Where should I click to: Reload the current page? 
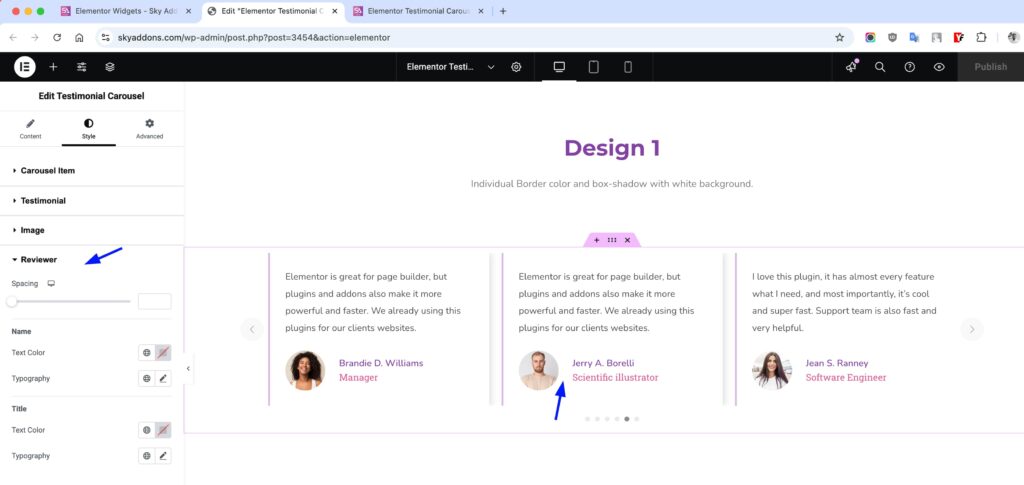(x=57, y=38)
